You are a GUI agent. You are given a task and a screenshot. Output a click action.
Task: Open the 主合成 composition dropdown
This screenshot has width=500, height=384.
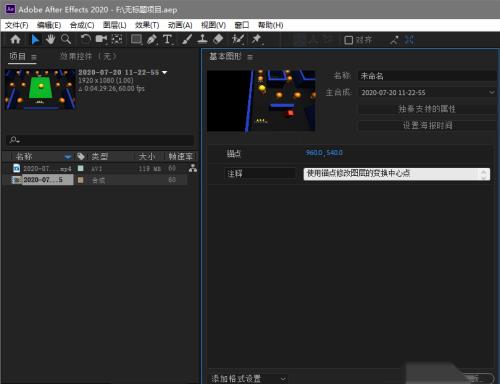click(x=427, y=92)
